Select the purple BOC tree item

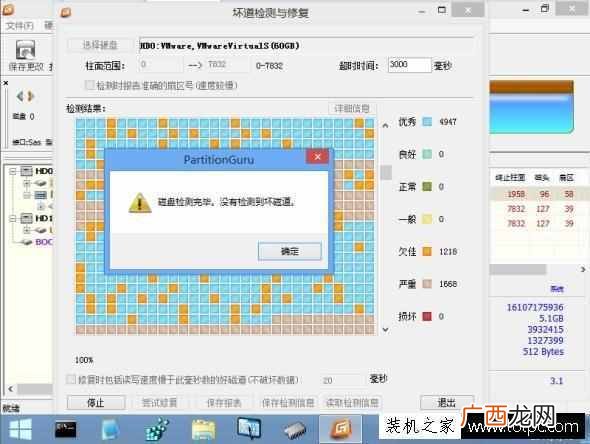tap(44, 242)
